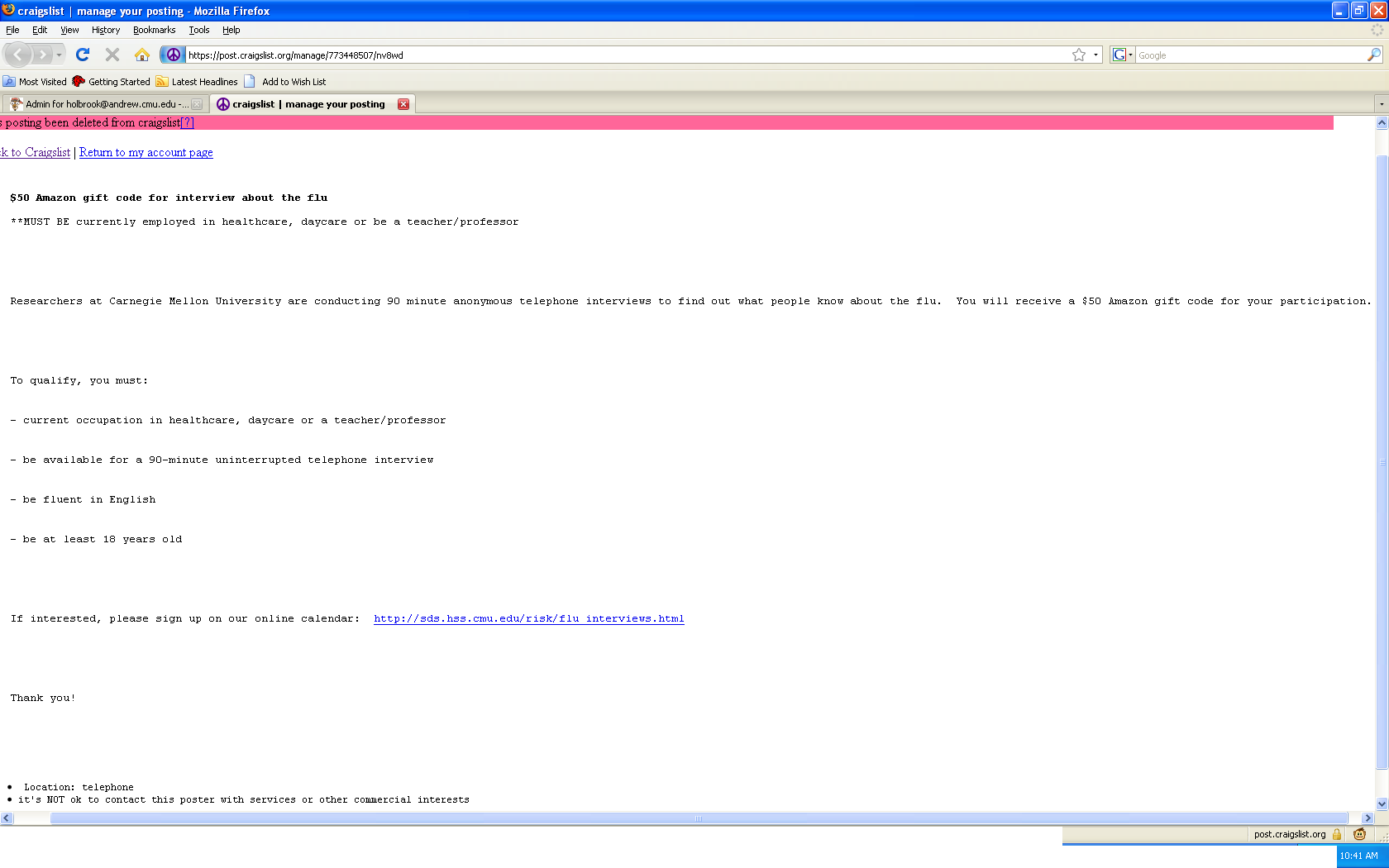Screen dimensions: 1389x868
Task: Click the address bar URL field
Action: click(x=628, y=55)
